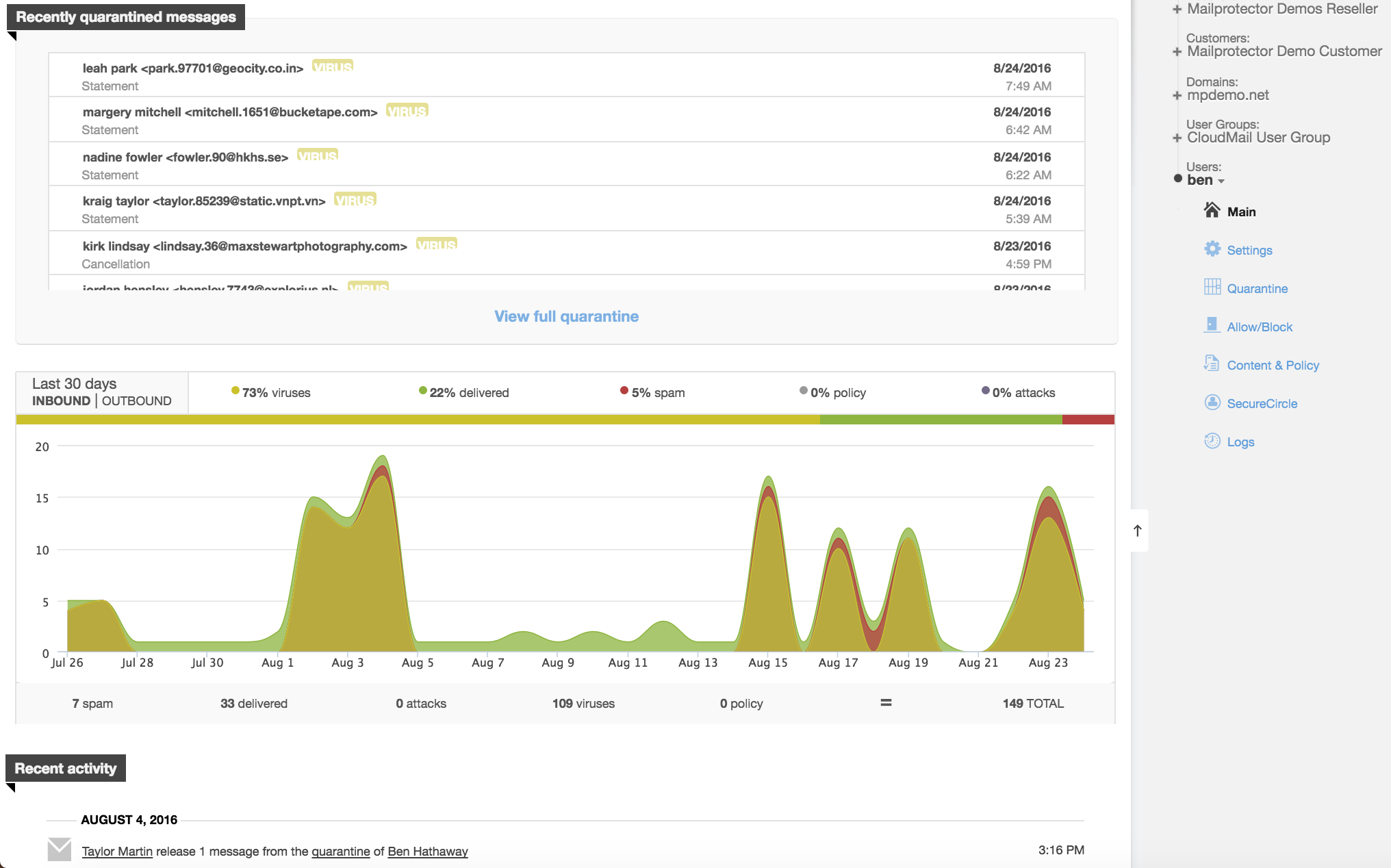This screenshot has width=1391, height=868.
Task: Click the Quarantine grid icon
Action: (1212, 287)
